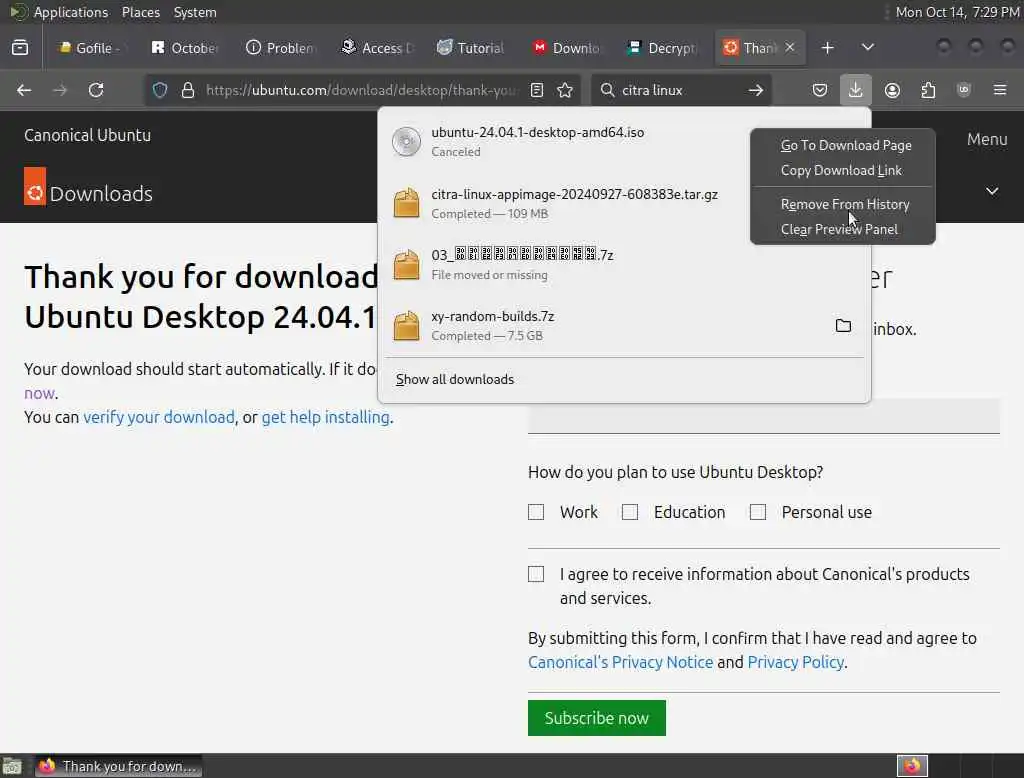The height and width of the screenshot is (778, 1024).
Task: Switch to the Access tab
Action: point(377,48)
